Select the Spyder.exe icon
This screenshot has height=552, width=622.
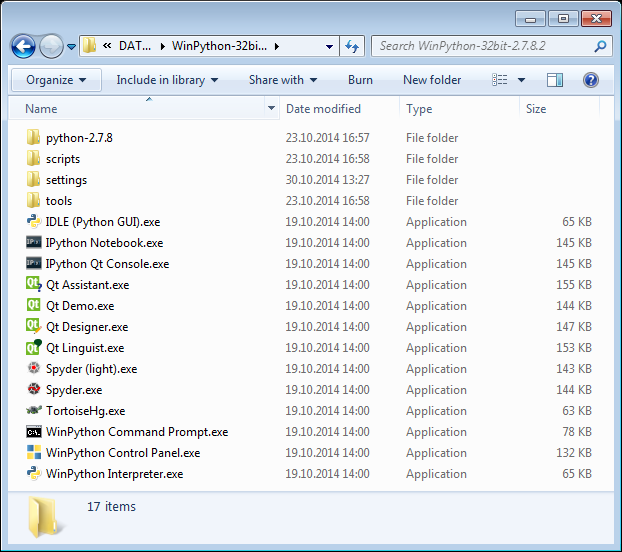tap(34, 389)
